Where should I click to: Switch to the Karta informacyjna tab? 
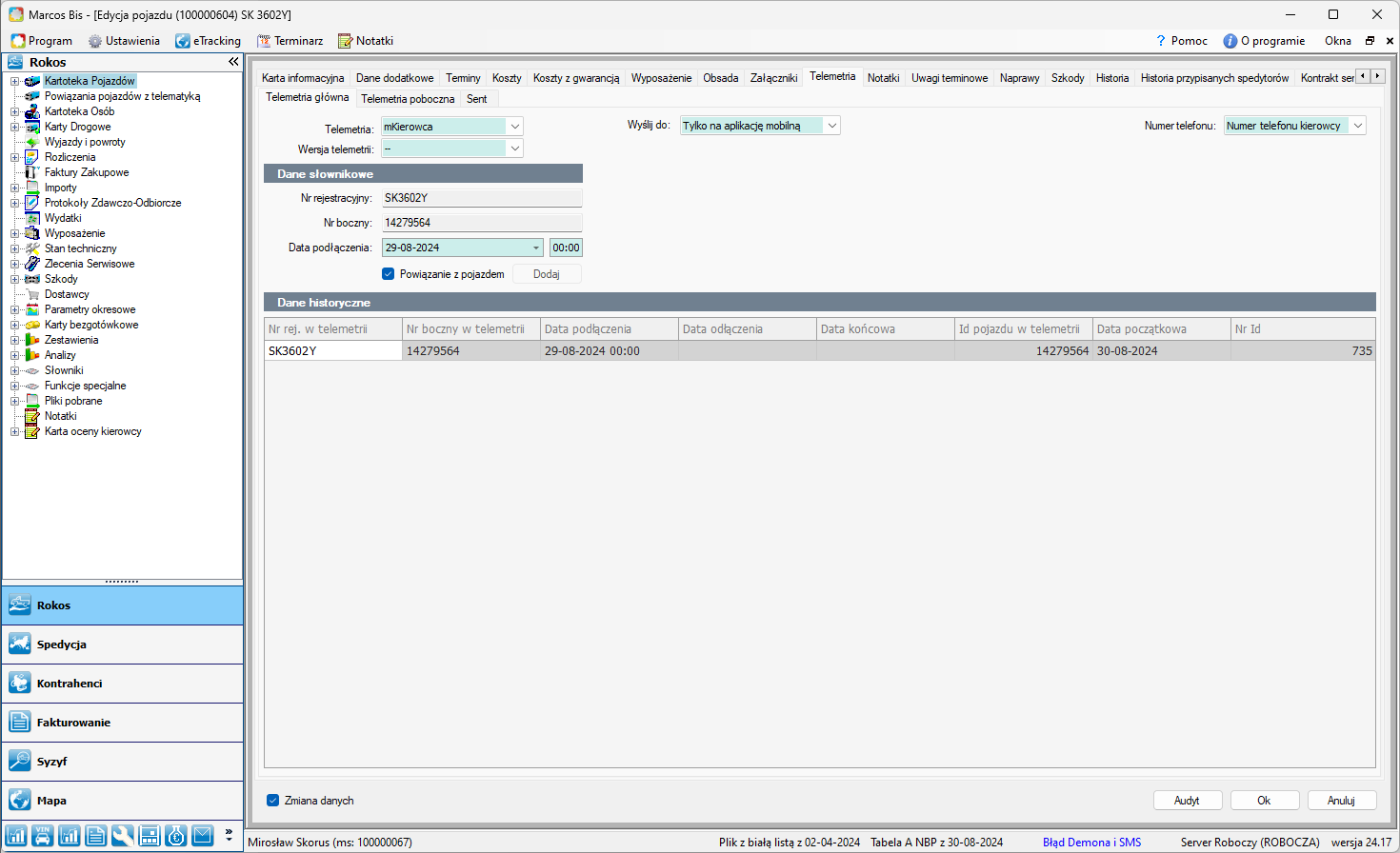coord(303,78)
